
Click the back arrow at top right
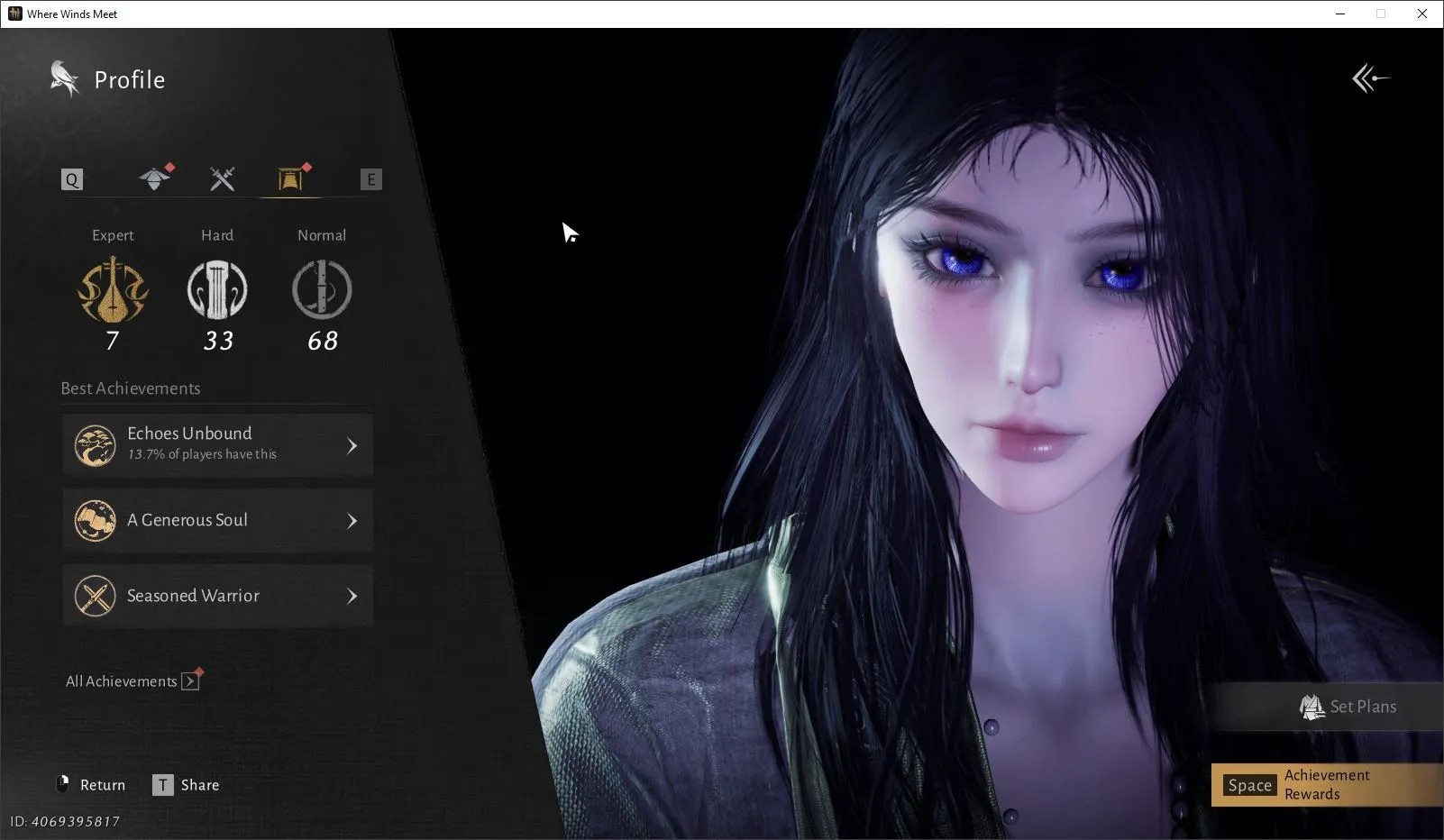[1371, 78]
